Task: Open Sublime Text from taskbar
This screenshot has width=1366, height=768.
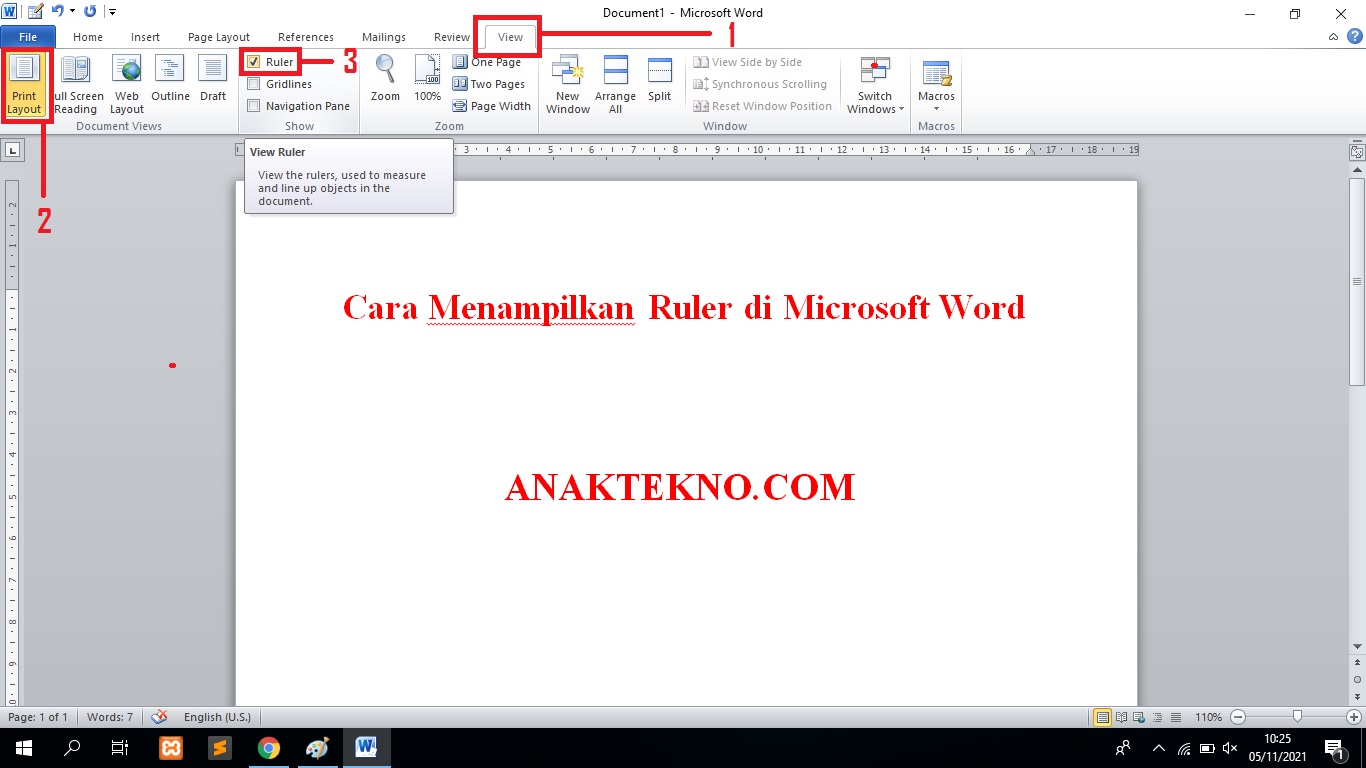Action: point(220,747)
